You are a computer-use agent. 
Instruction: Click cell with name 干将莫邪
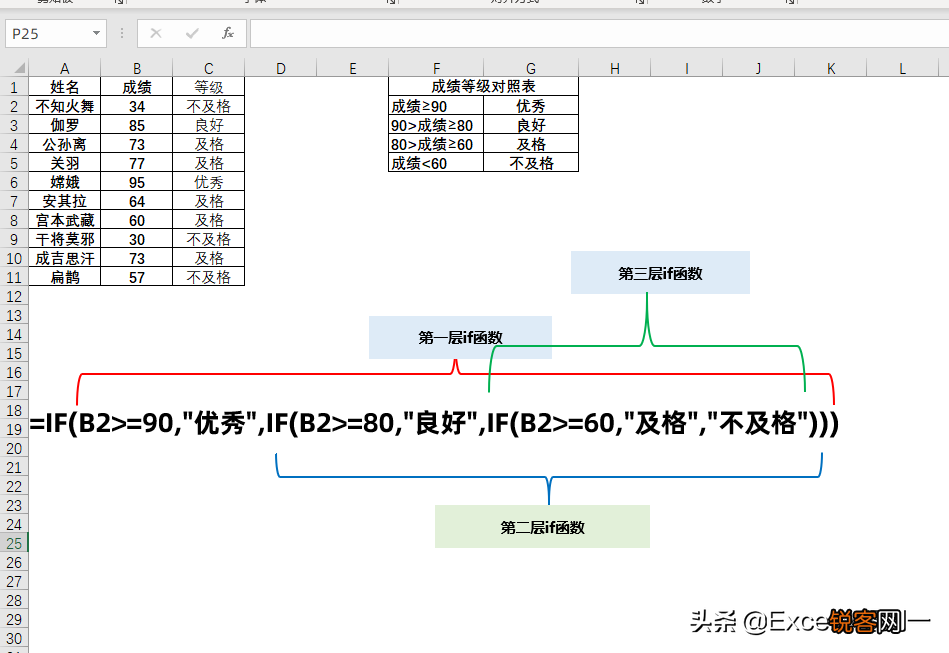tap(65, 239)
